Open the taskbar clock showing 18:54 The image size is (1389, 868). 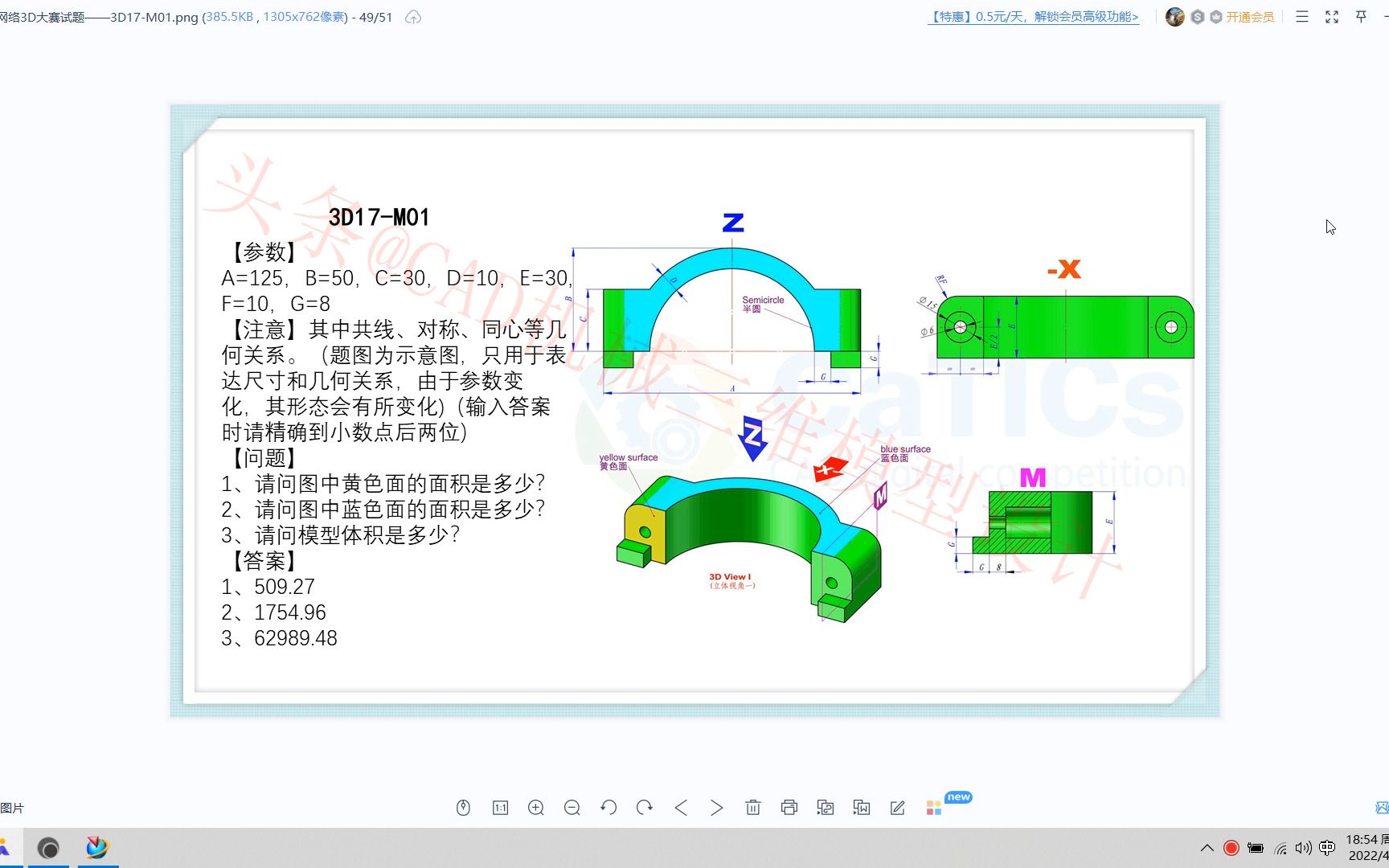[1366, 847]
